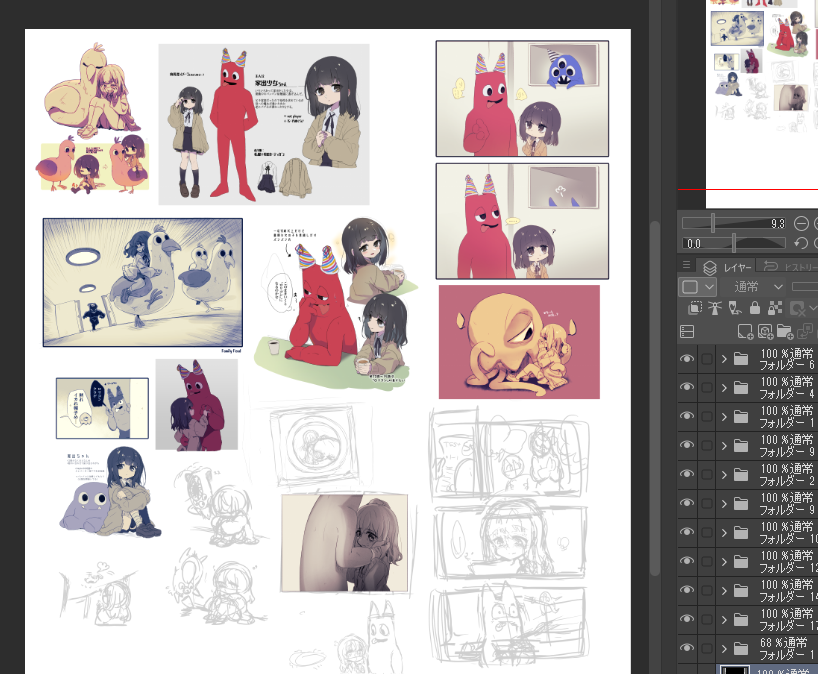818x674 pixels.
Task: Tick the checkbox beside フォルダー 2
Action: pos(707,474)
